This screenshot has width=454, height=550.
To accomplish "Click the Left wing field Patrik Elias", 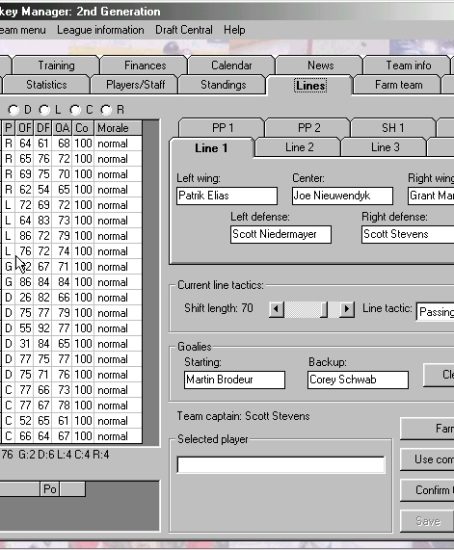I will 227,196.
